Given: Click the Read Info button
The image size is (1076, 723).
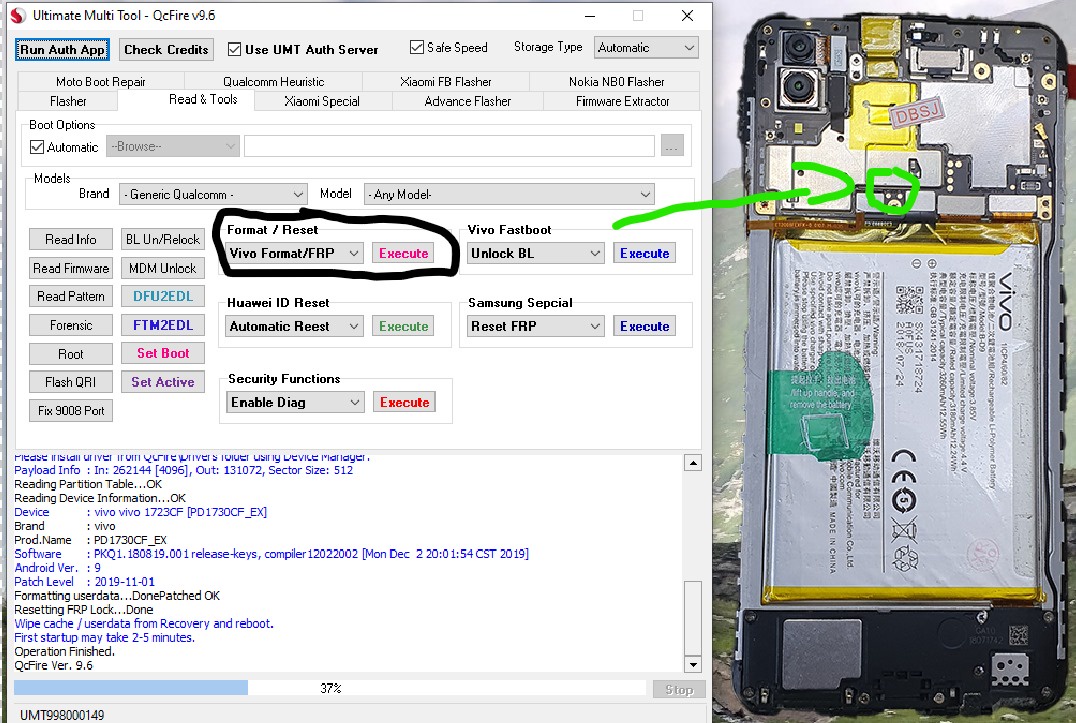Looking at the screenshot, I should [x=71, y=239].
